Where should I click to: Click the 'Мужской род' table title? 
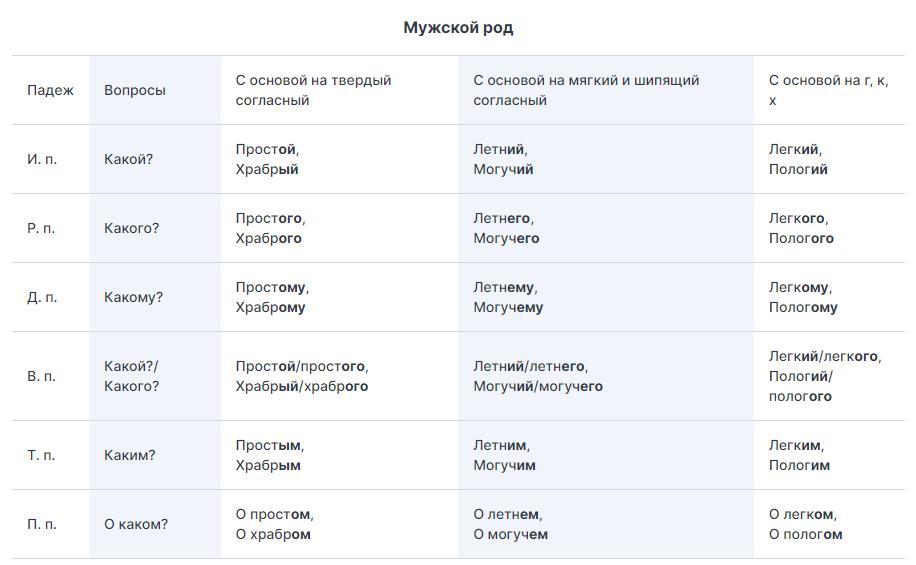(458, 28)
